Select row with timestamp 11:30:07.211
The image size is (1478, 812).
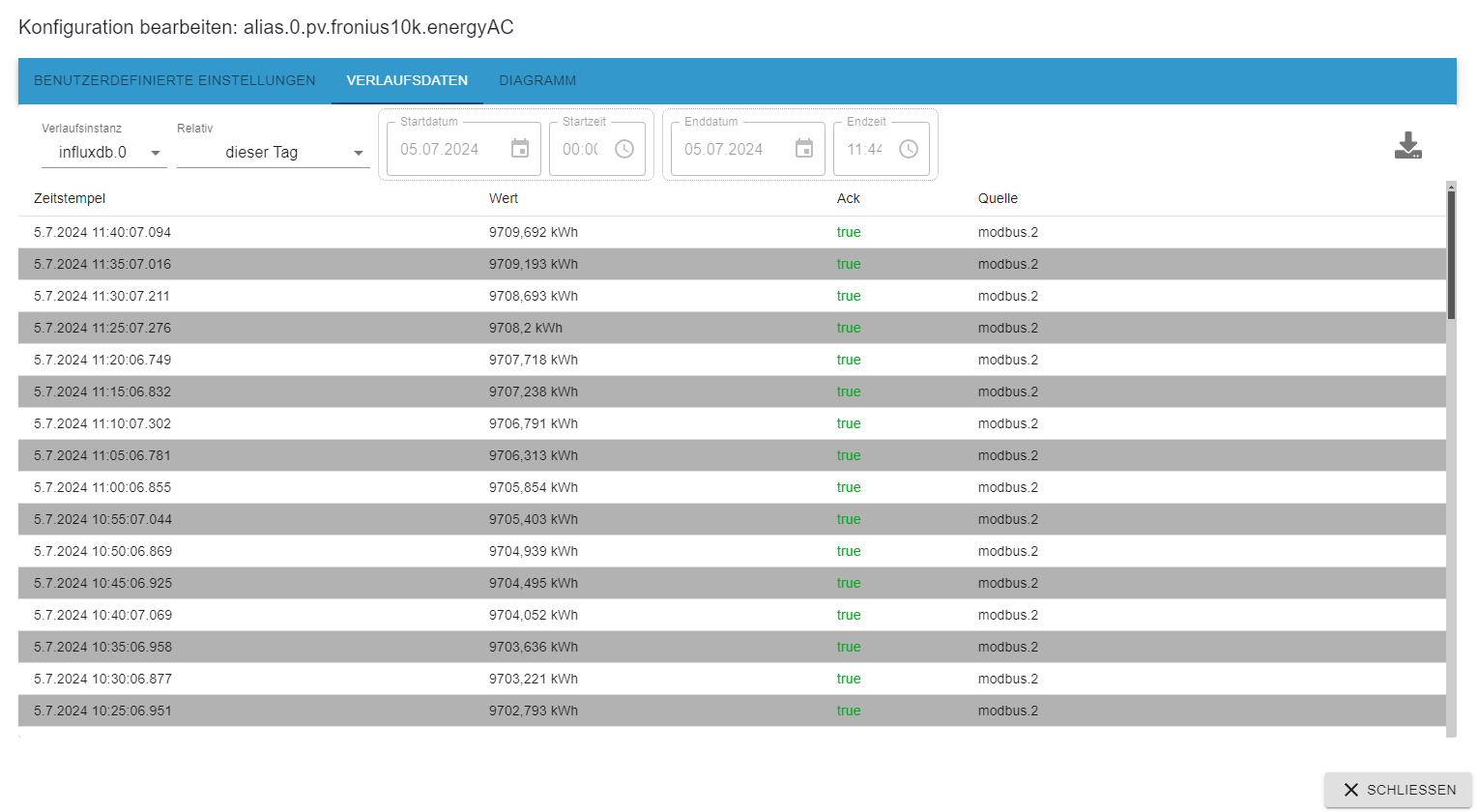pyautogui.click(x=732, y=296)
